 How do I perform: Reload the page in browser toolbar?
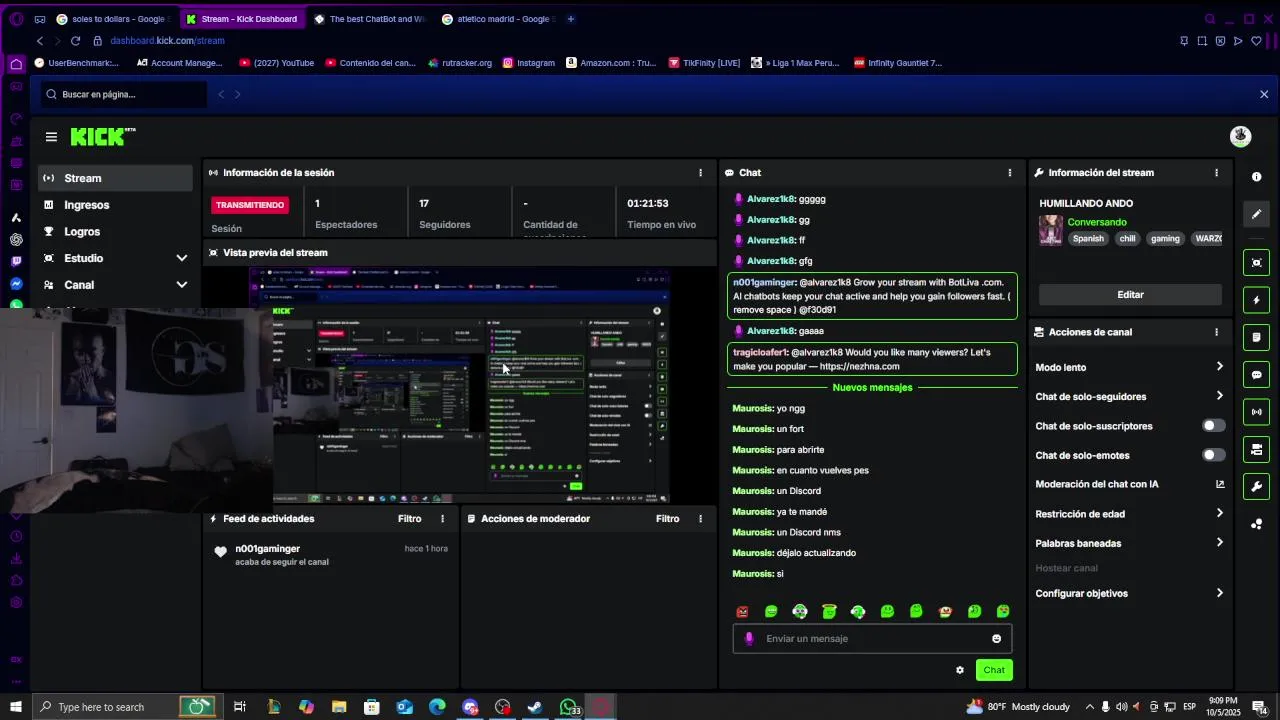75,41
